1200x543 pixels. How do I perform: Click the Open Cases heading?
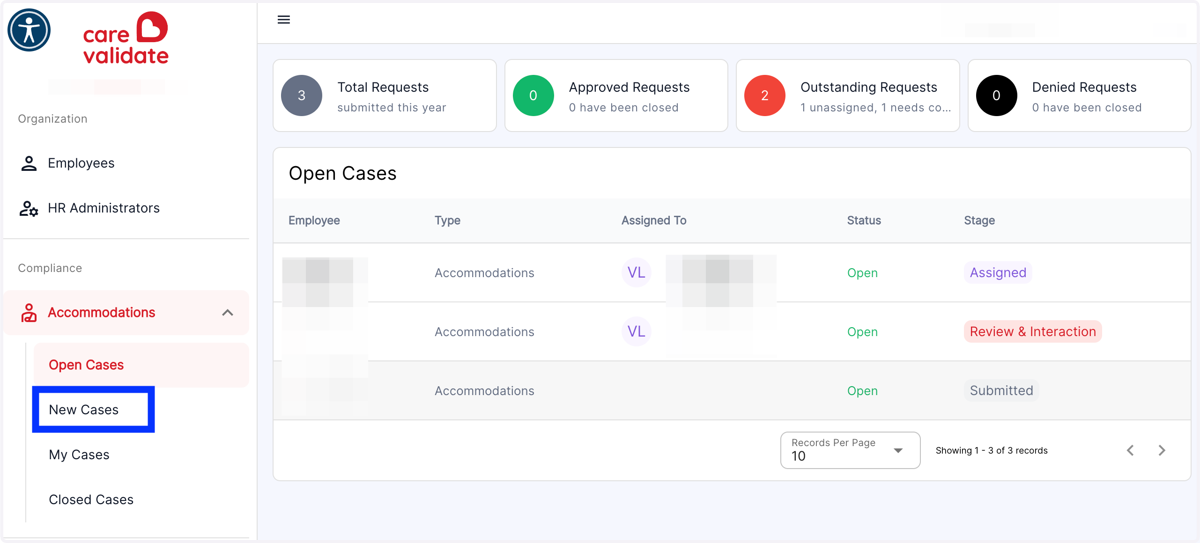tap(342, 174)
